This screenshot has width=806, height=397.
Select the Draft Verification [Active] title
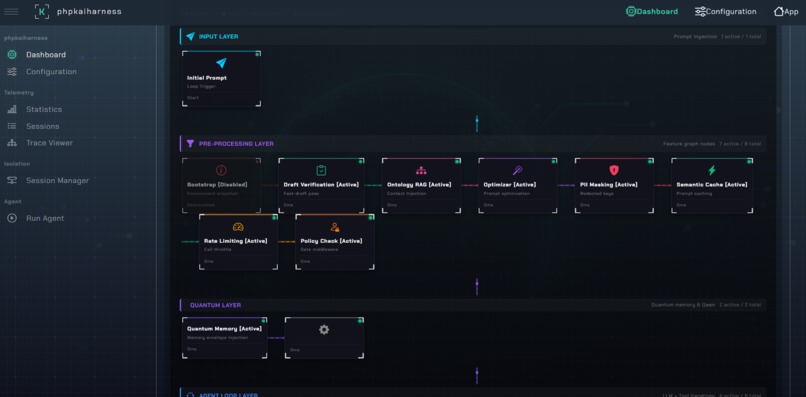(x=320, y=185)
